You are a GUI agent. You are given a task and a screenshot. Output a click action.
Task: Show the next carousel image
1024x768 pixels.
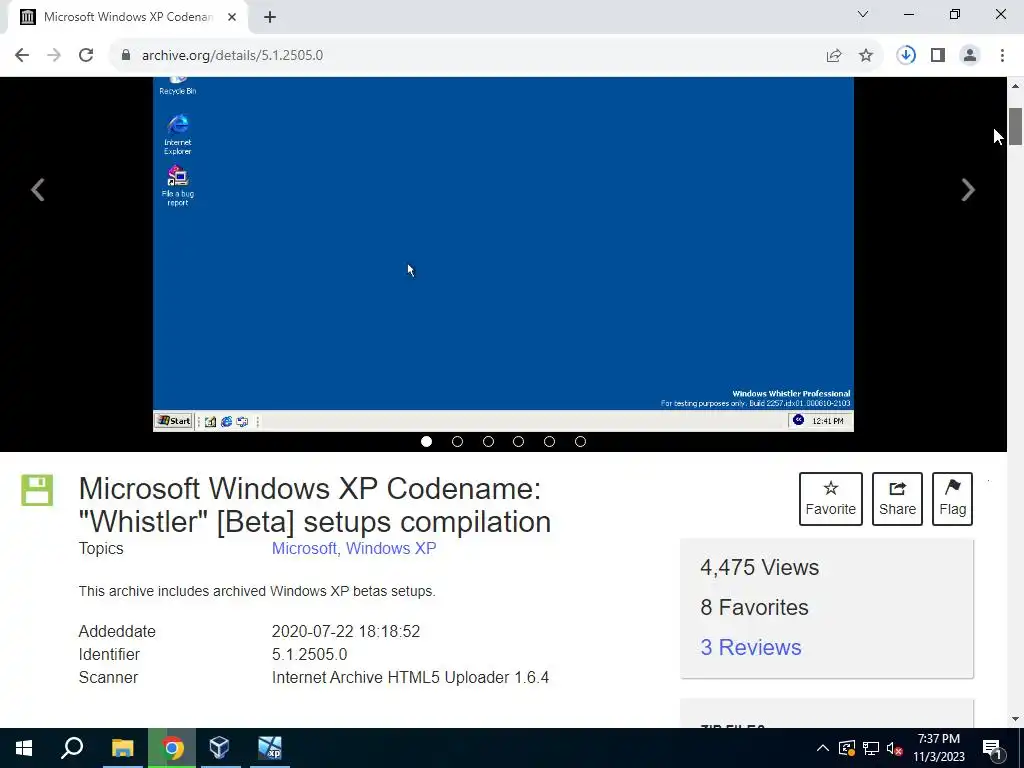968,190
